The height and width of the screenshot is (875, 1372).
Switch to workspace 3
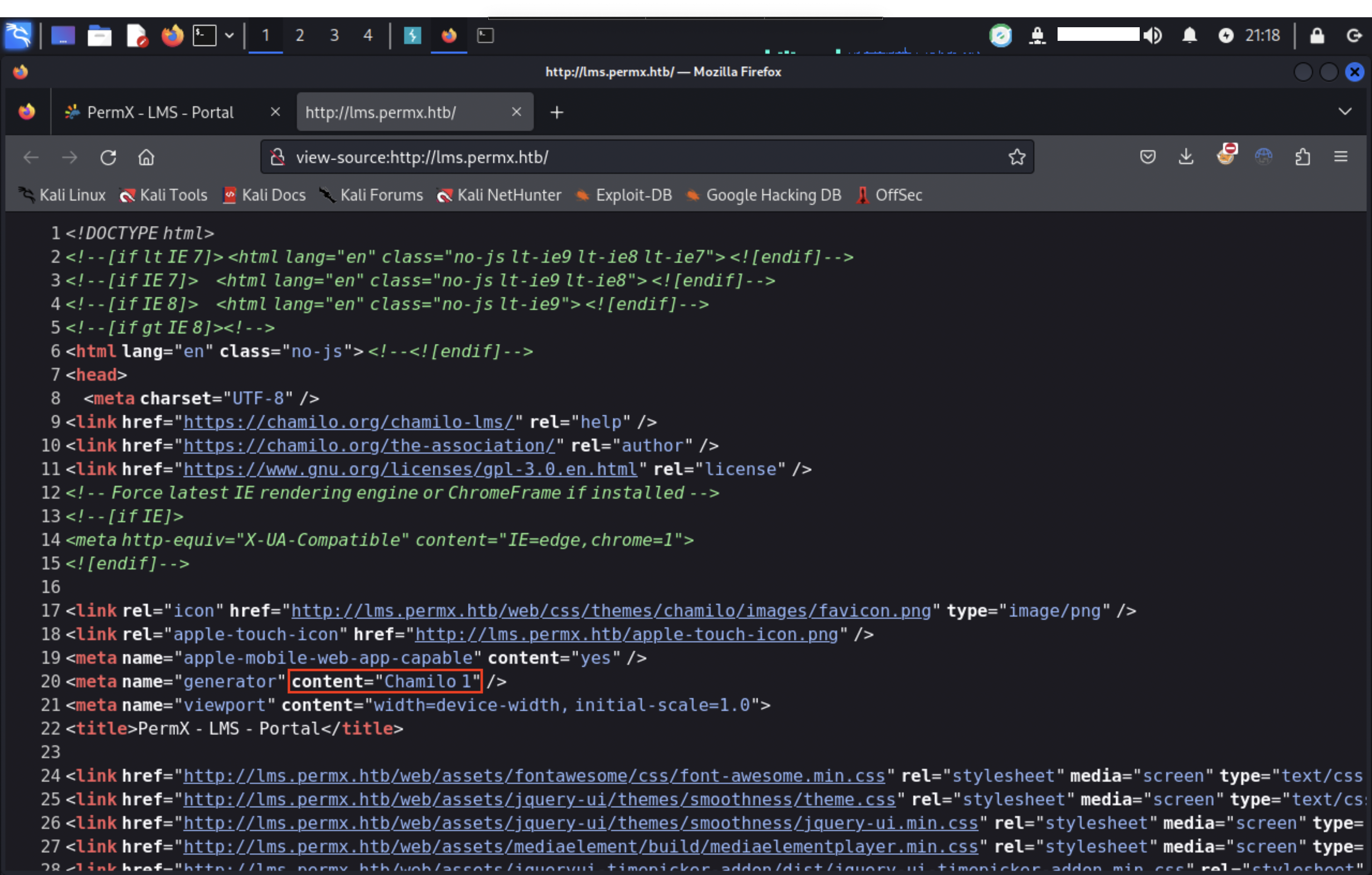click(334, 36)
